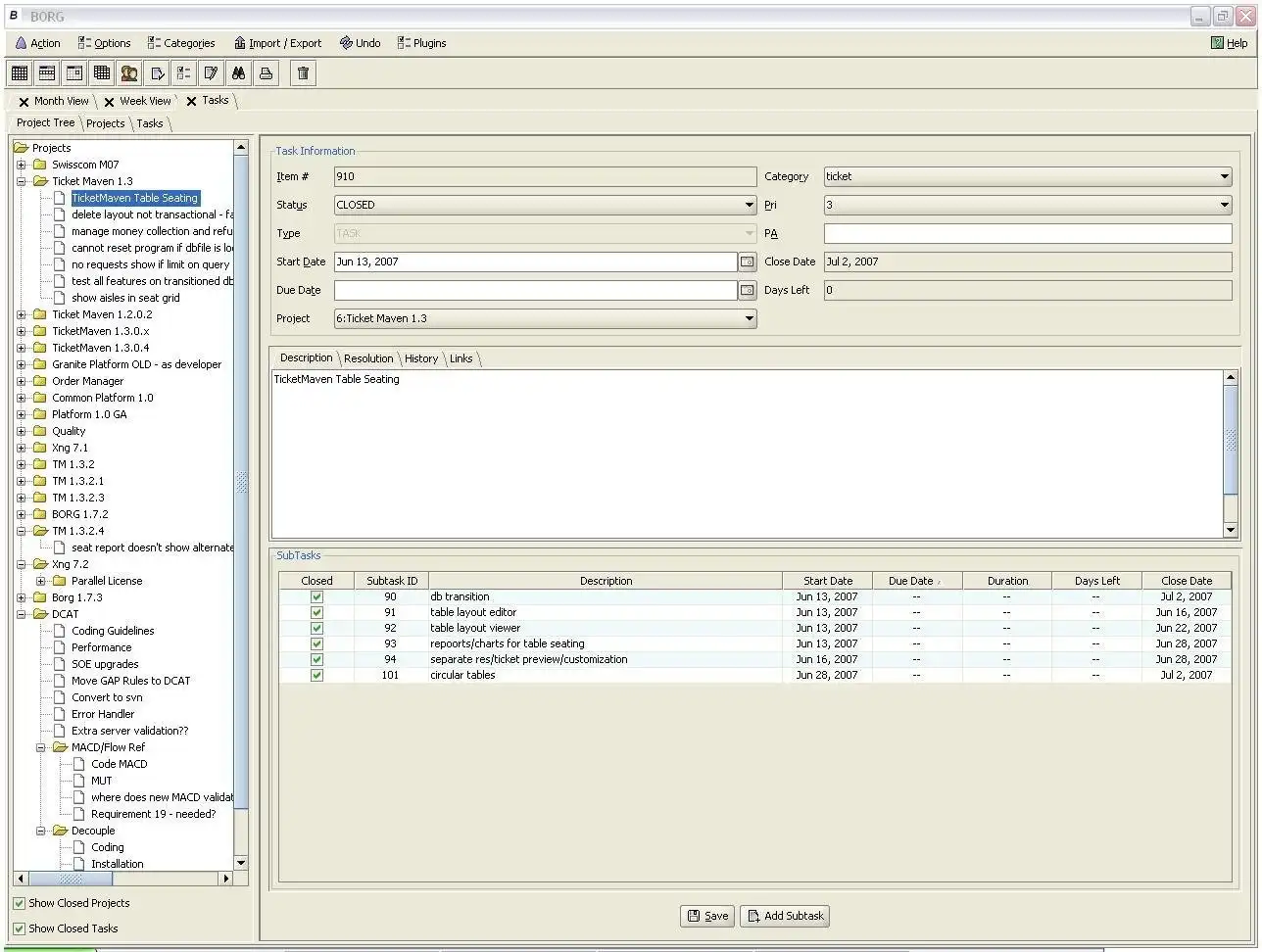
Task: Click the checklist to-do toolbar icon
Action: (183, 73)
